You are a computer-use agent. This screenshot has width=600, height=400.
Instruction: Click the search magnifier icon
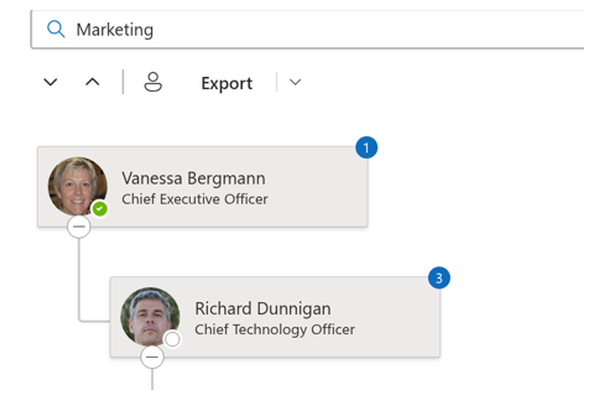55,29
